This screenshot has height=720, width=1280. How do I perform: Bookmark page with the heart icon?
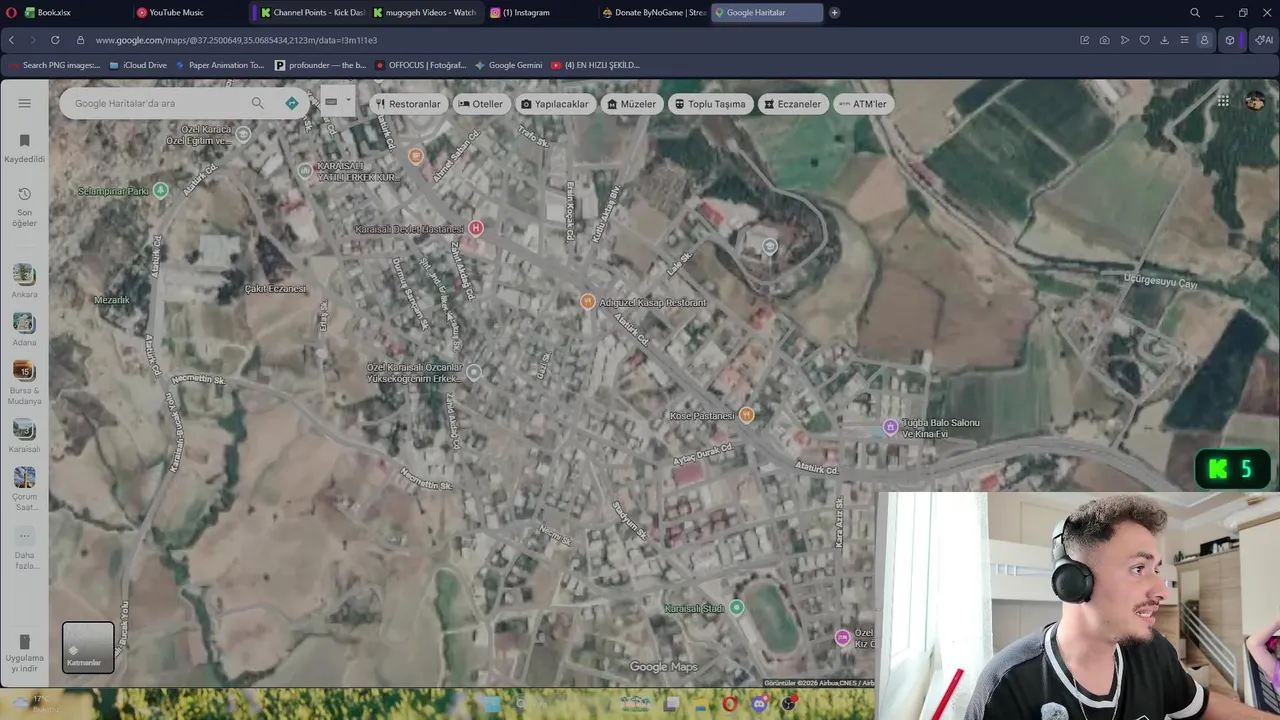[1144, 40]
